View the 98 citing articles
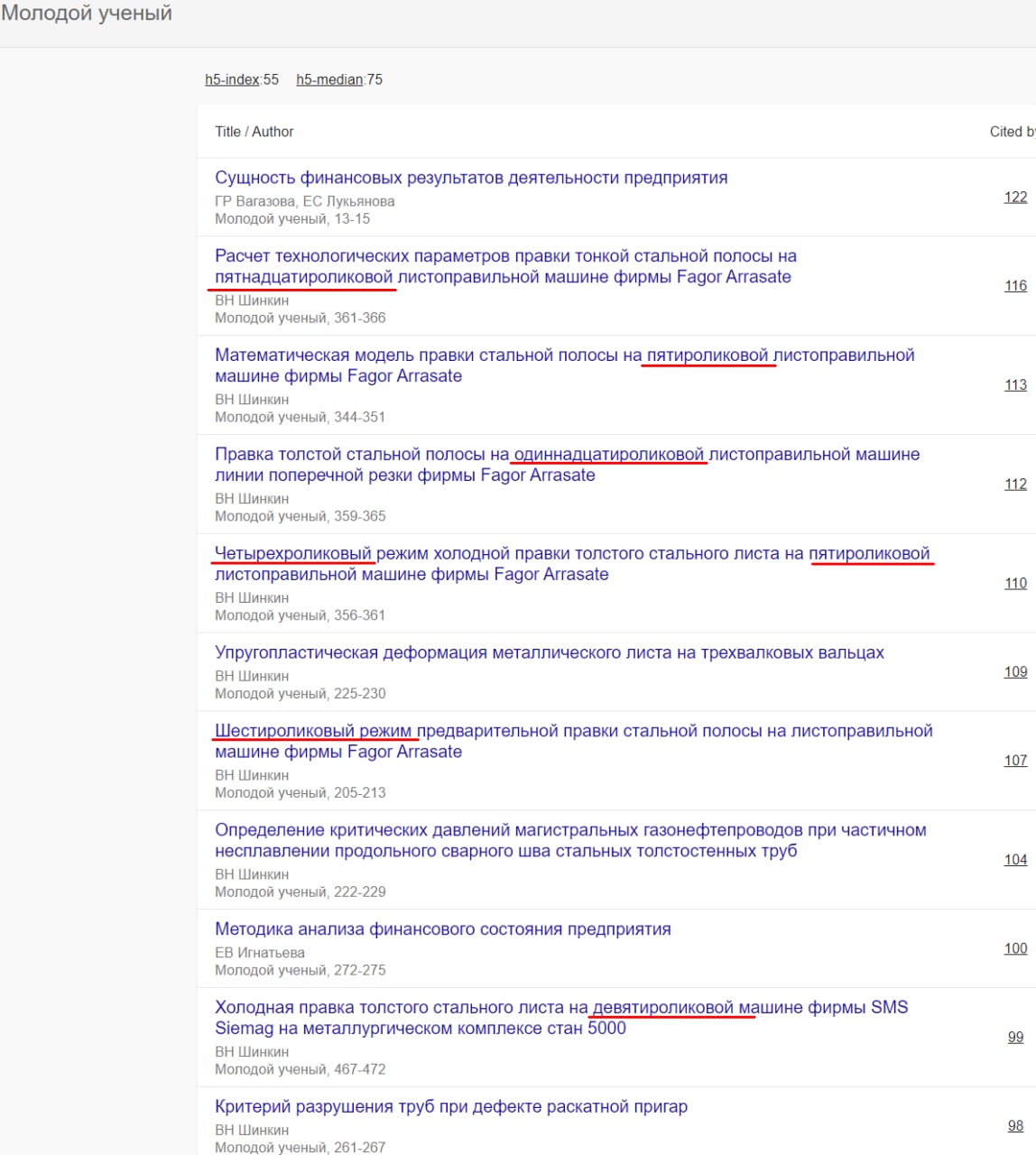 point(1015,1125)
